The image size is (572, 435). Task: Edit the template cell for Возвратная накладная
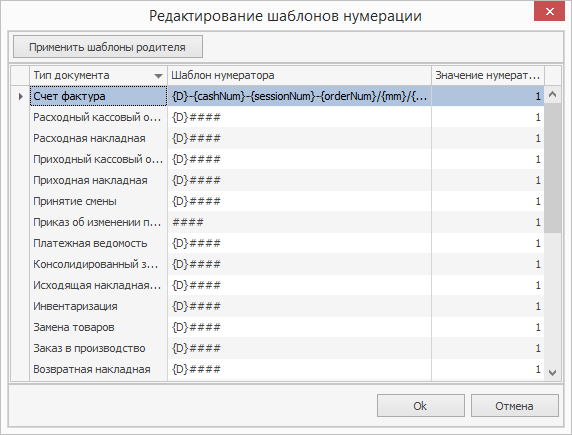click(x=299, y=369)
